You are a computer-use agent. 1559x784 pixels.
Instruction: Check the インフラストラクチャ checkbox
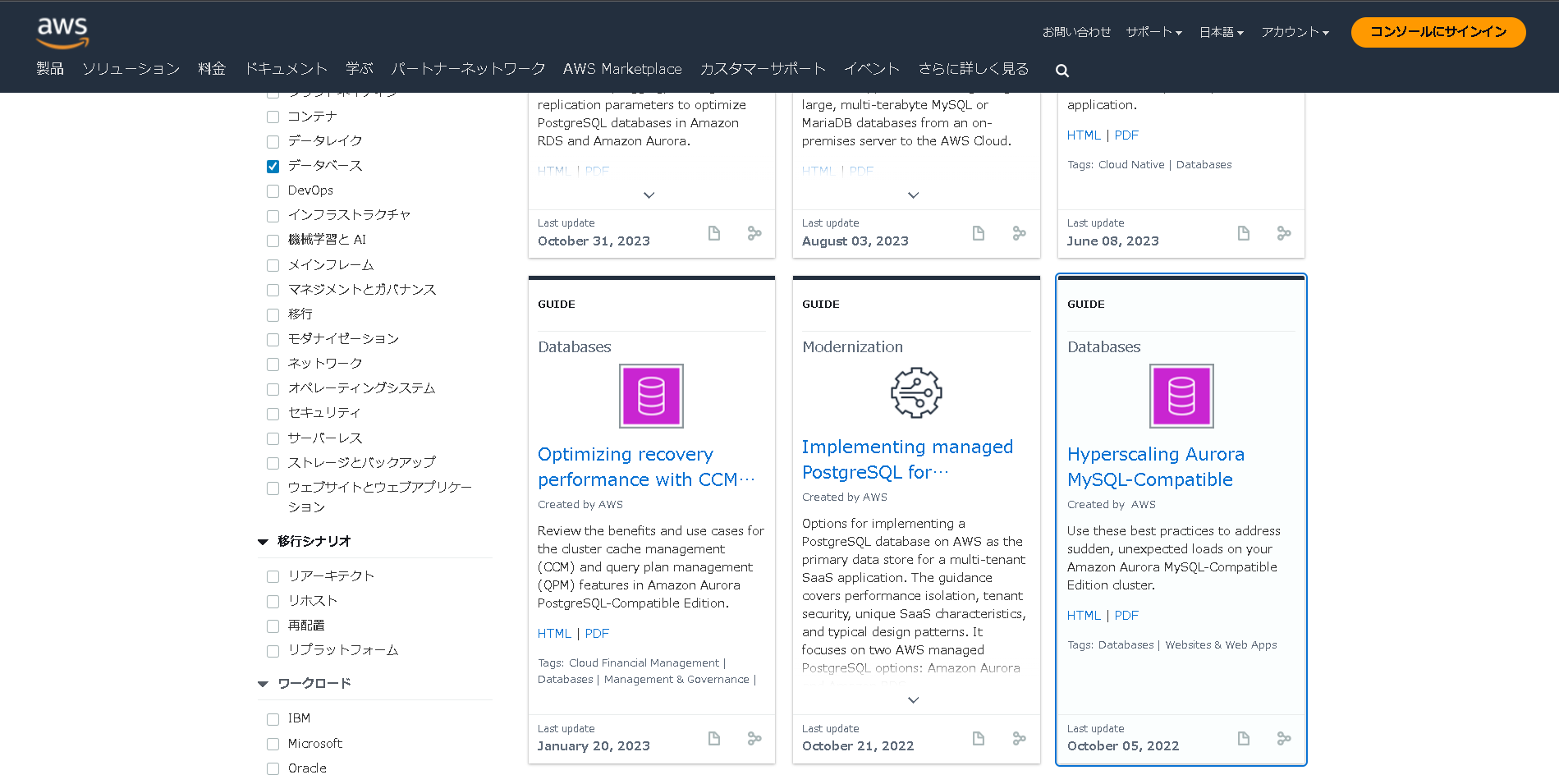[x=273, y=216]
